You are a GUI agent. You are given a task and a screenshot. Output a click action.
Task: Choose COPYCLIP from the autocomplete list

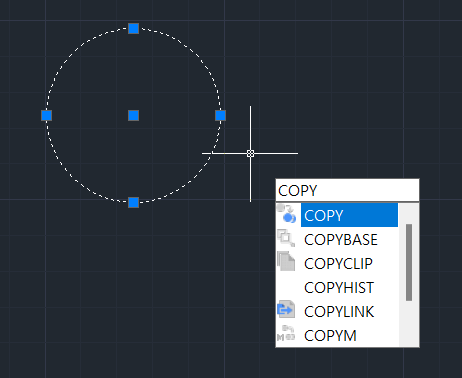click(338, 264)
